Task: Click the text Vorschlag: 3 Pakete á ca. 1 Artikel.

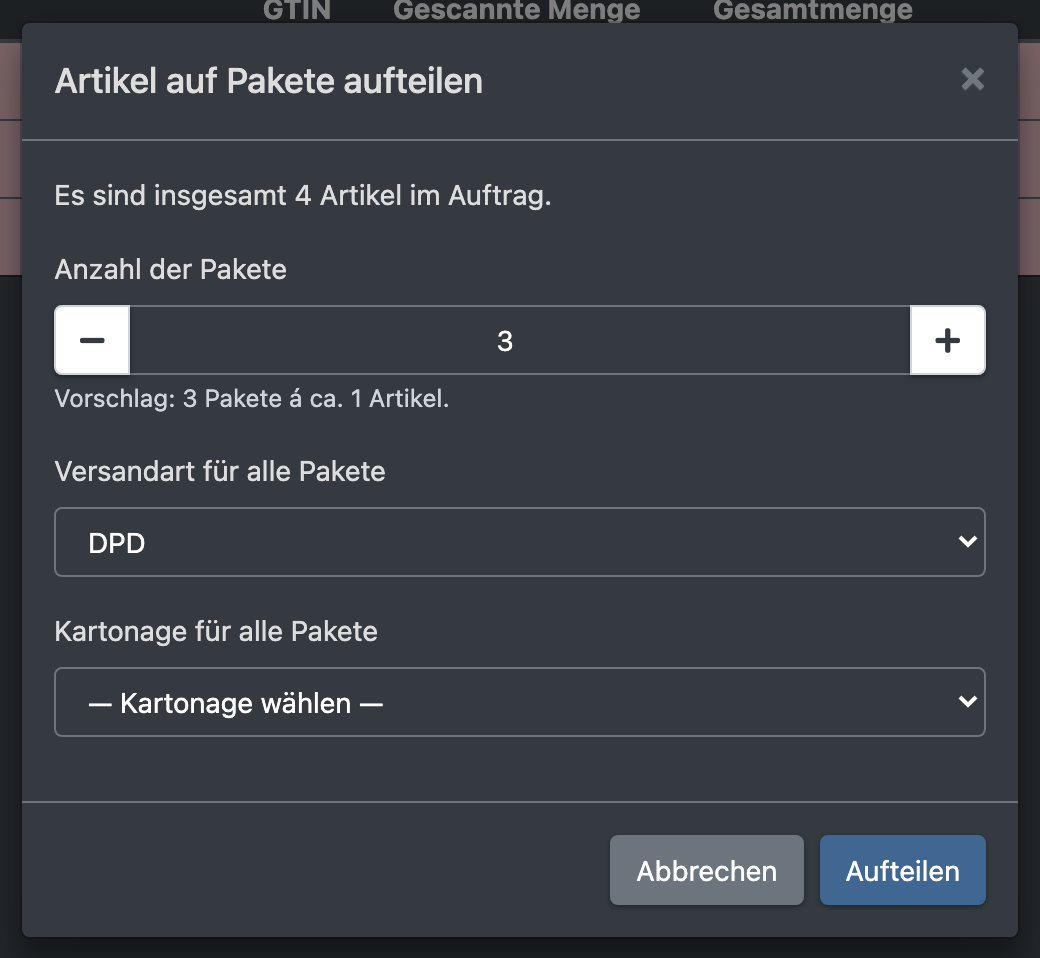Action: coord(252,399)
